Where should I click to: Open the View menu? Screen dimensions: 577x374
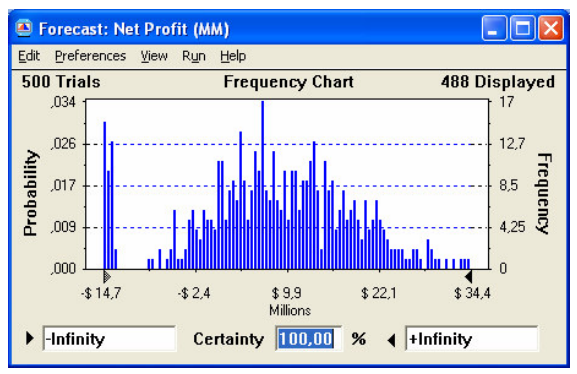coord(154,56)
